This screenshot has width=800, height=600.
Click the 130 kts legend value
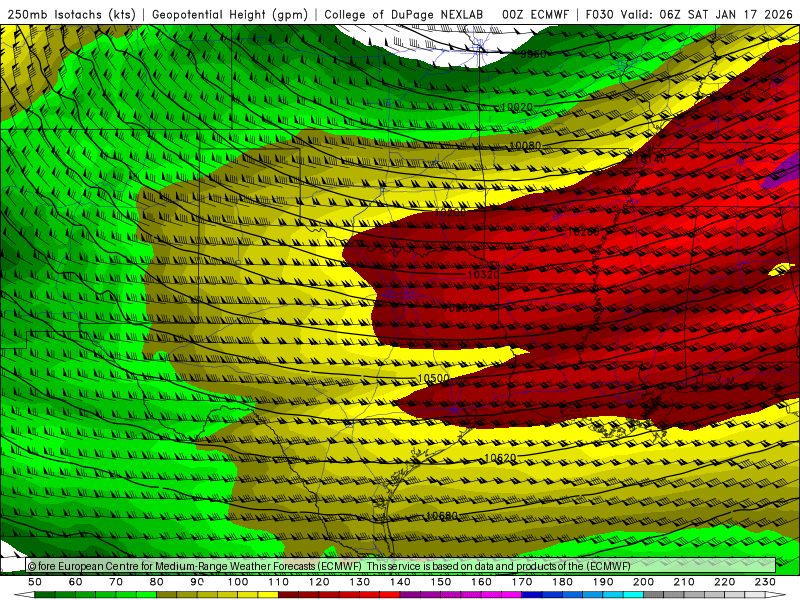(x=360, y=582)
